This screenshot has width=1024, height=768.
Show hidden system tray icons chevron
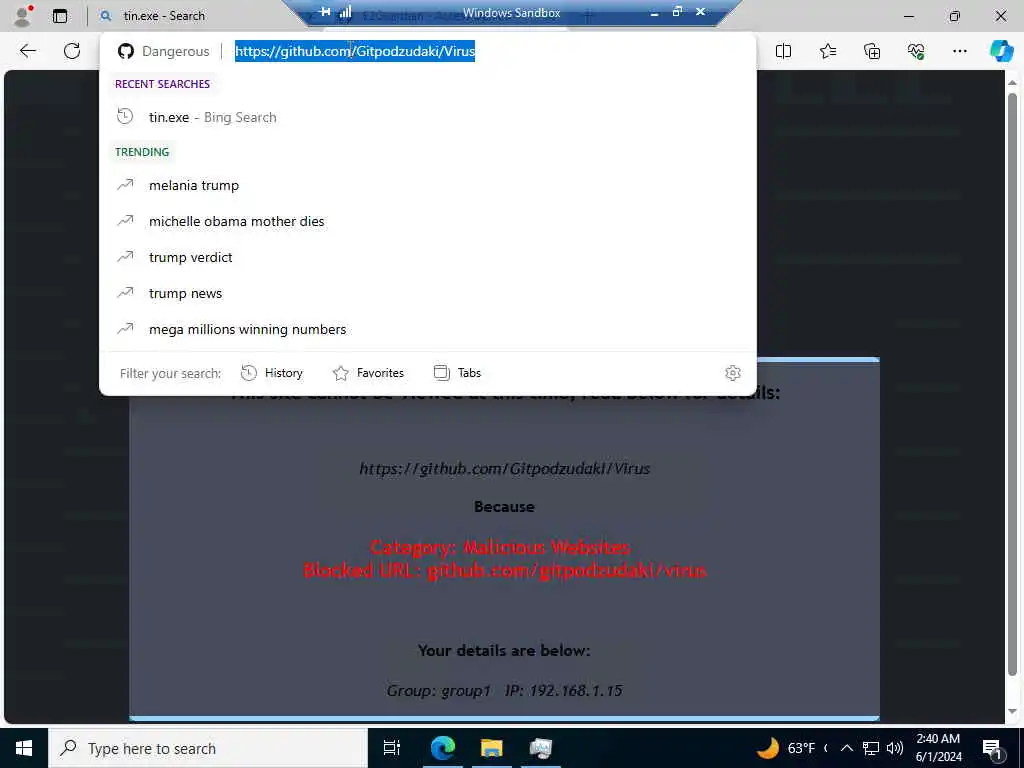[846, 748]
